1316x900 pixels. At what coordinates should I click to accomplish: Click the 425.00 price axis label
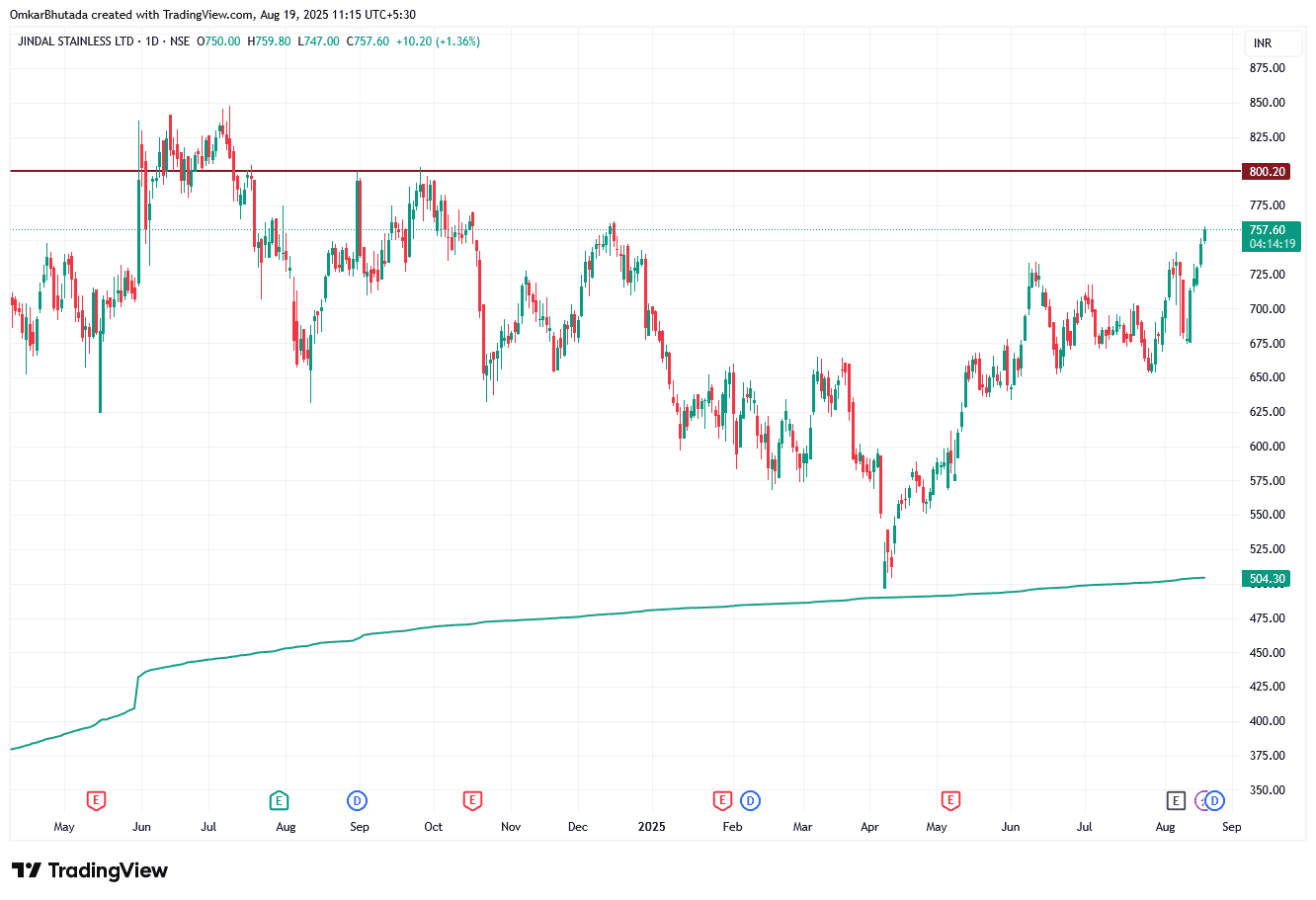[1268, 687]
